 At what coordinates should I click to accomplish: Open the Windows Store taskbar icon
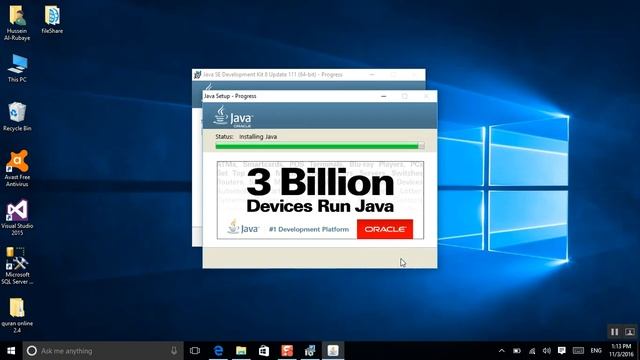coord(264,351)
